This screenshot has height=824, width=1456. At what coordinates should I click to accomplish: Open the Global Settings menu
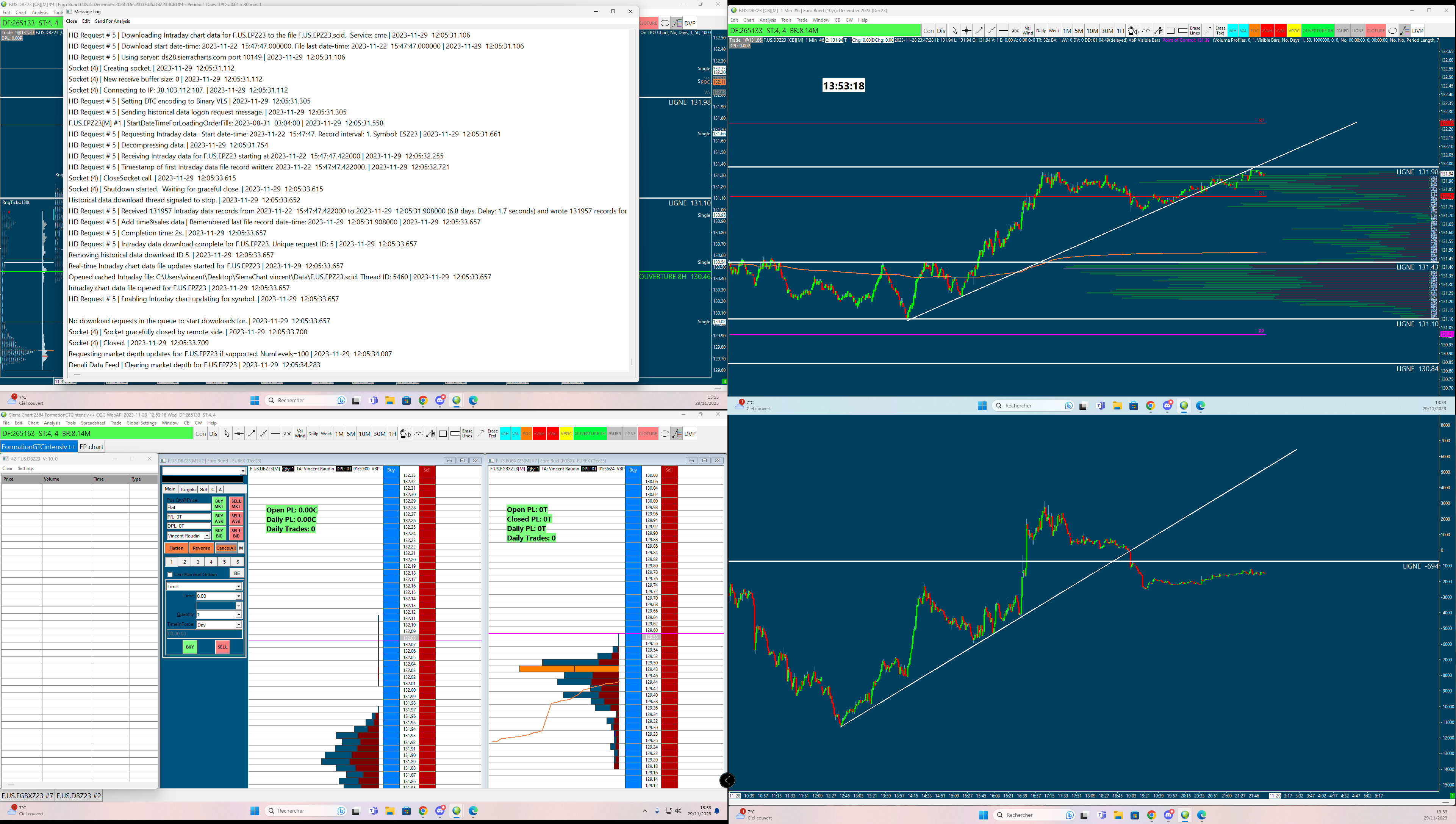point(141,423)
